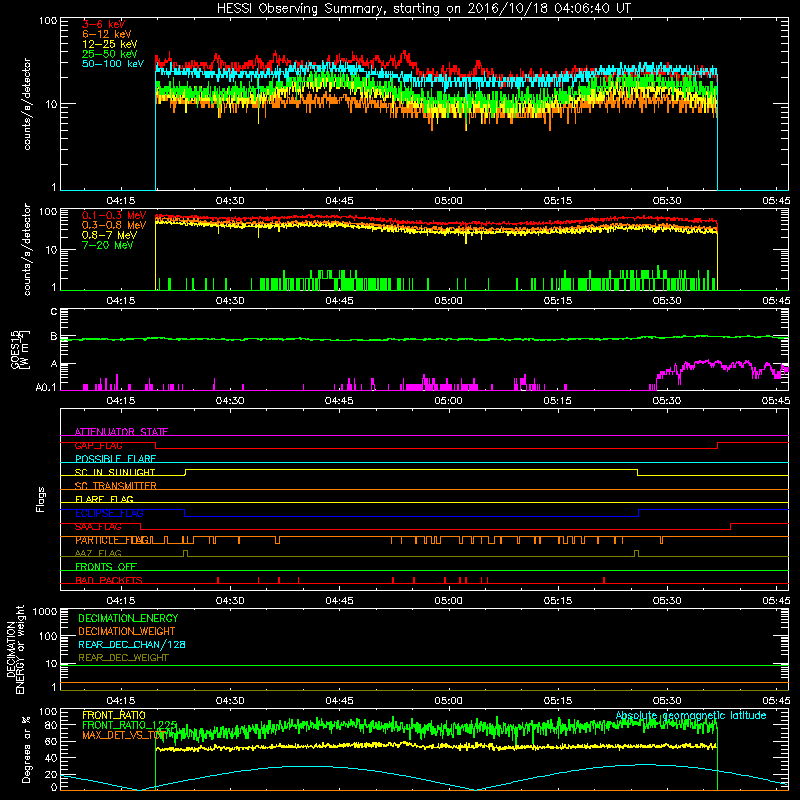Click counts/s/detector axis title of MeV panel
The image size is (800, 800).
27,249
